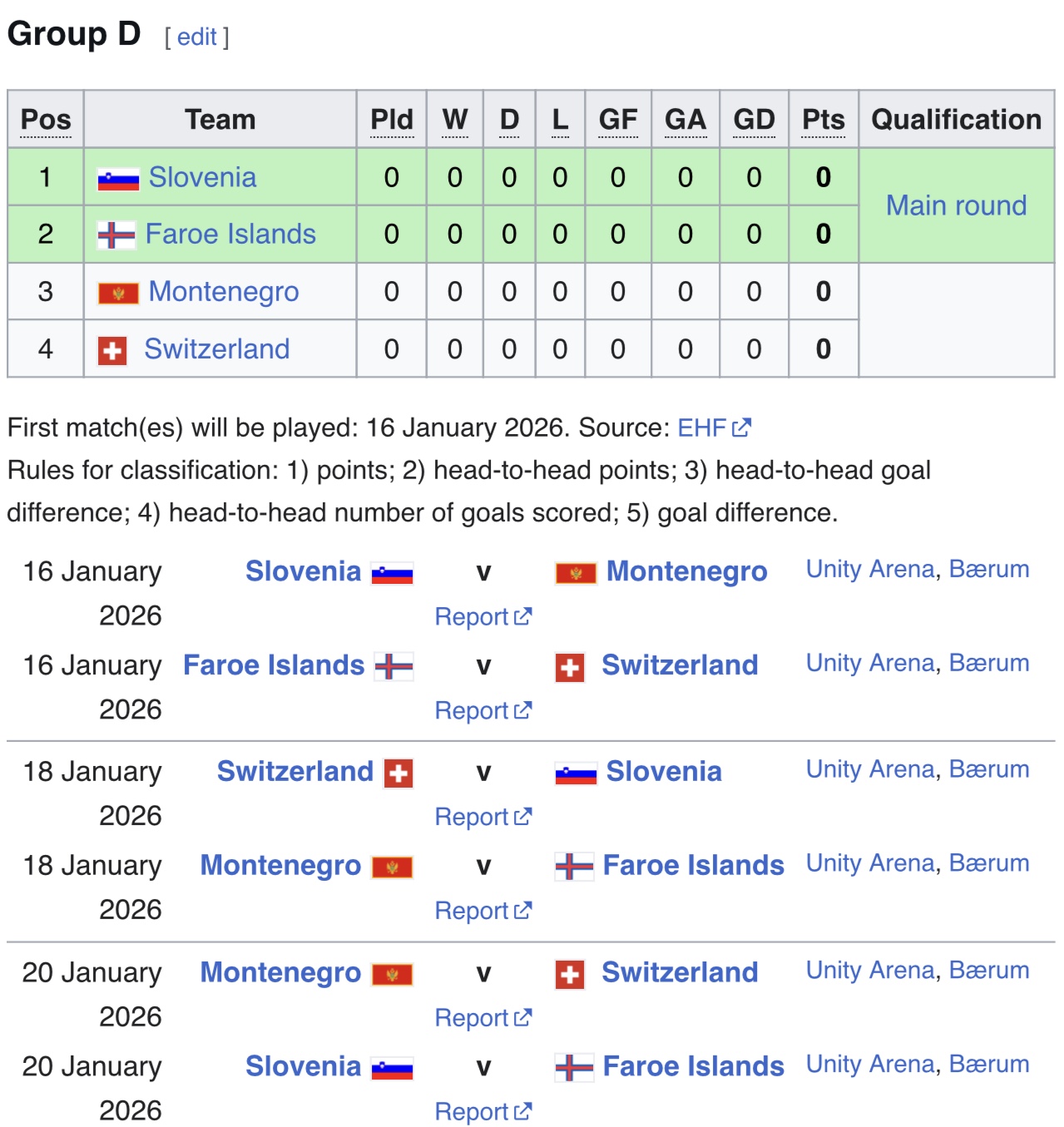Viewport: 1064px width, 1127px height.
Task: Click Faroe Islands flag in 20 January fixture
Action: (x=574, y=1067)
